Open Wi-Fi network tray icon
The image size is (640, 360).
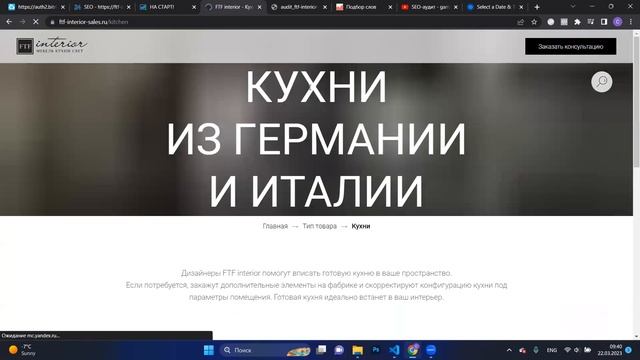567,350
